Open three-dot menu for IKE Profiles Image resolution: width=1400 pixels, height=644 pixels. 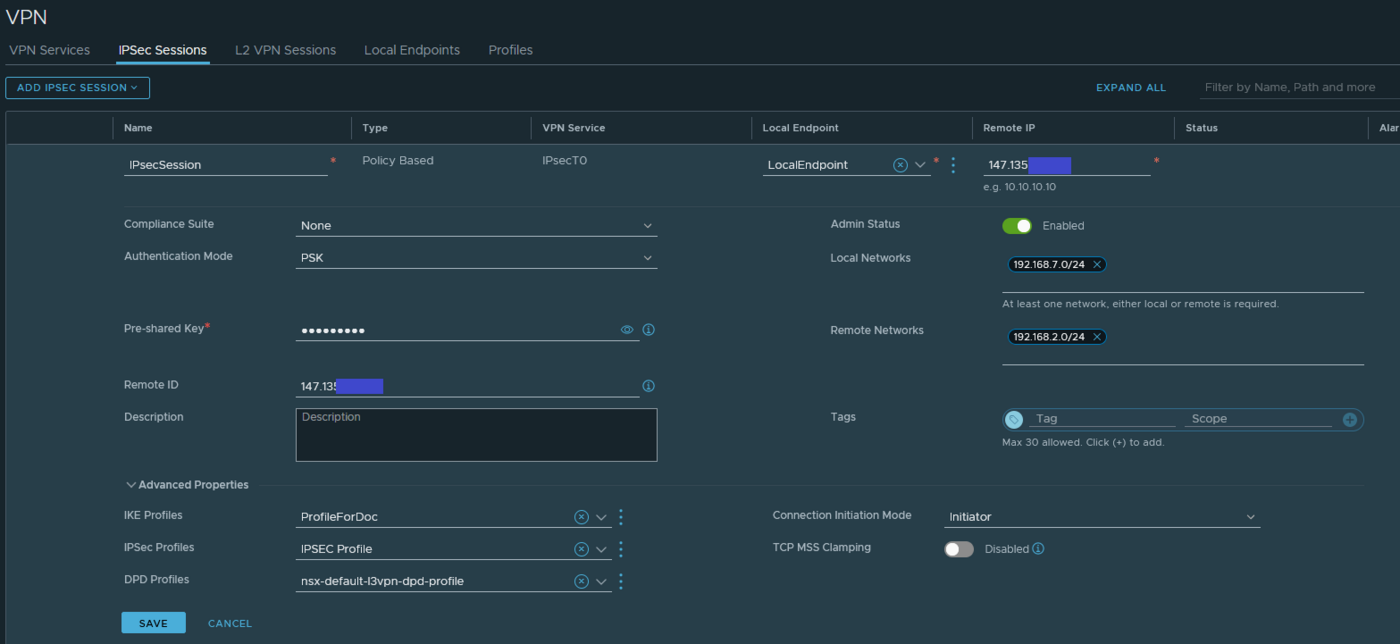pos(621,517)
